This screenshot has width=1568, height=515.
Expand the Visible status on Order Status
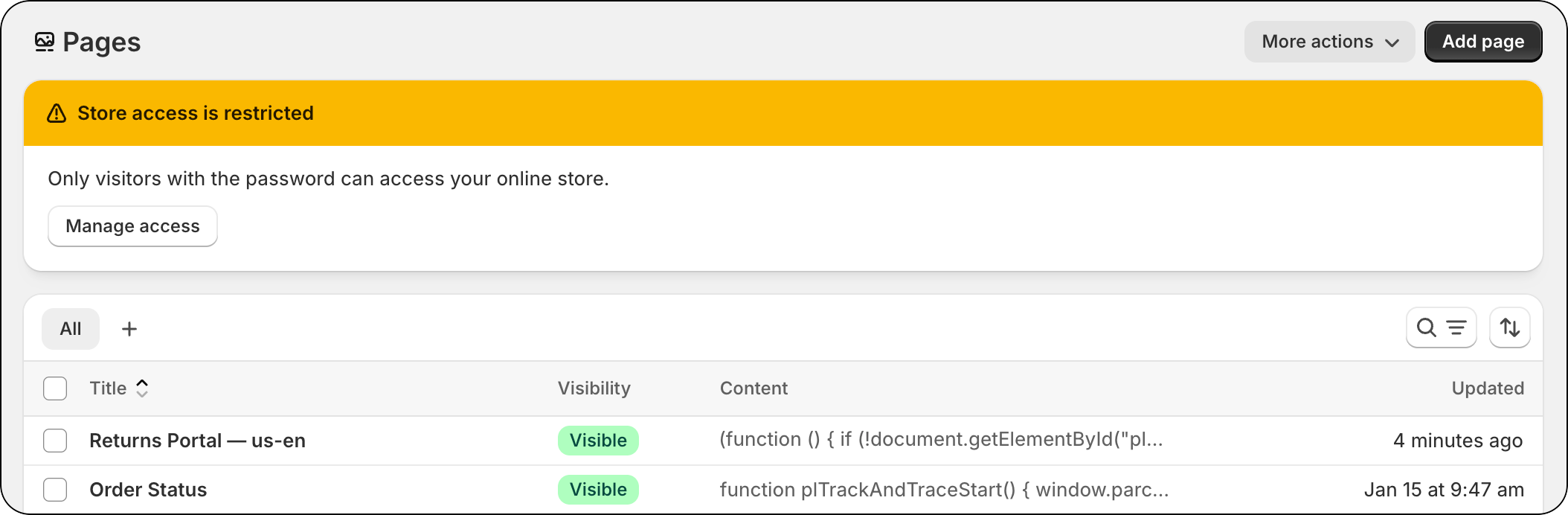pos(598,490)
